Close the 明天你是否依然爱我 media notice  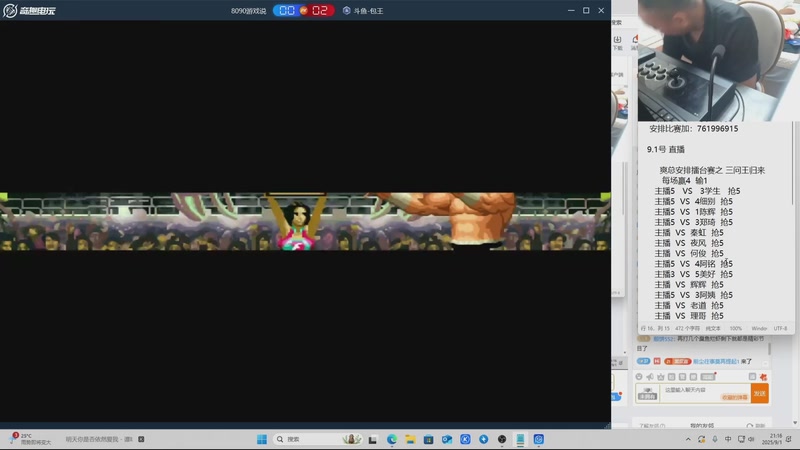click(x=141, y=439)
